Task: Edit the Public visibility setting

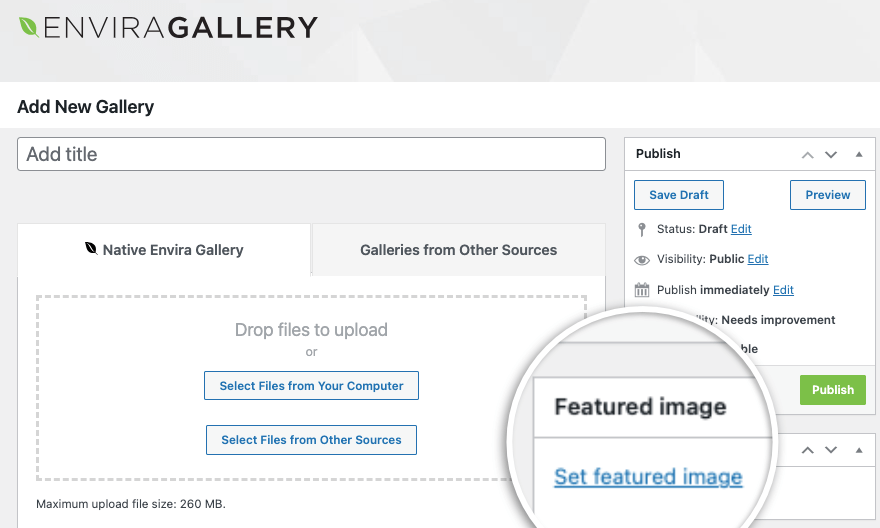Action: (x=758, y=259)
